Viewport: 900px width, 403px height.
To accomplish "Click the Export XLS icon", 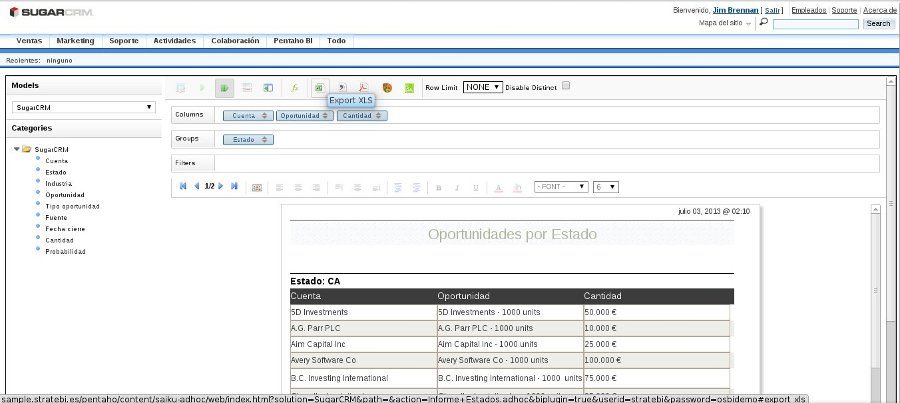I will (319, 88).
